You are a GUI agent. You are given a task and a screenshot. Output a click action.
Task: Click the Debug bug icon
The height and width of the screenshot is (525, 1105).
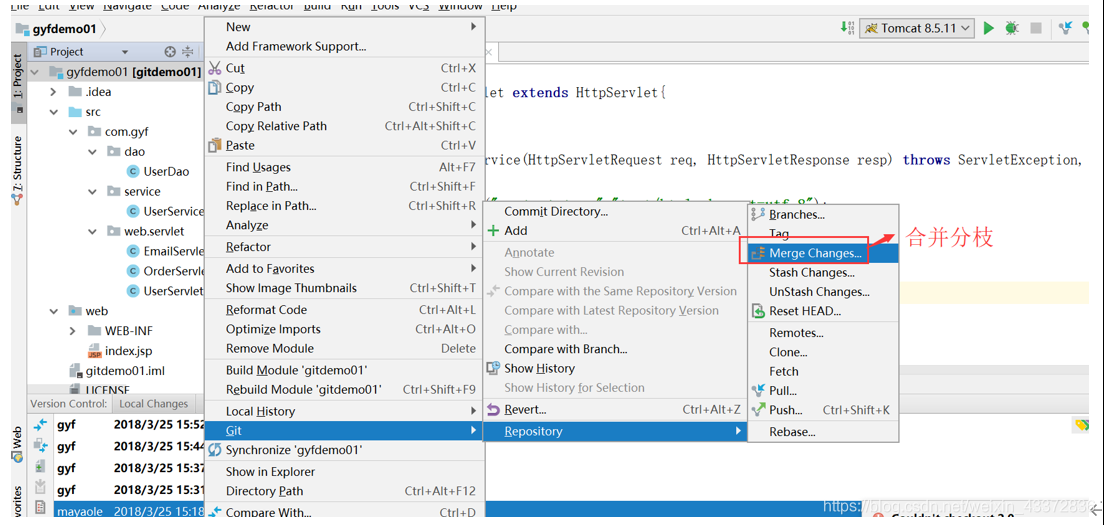tap(1012, 28)
